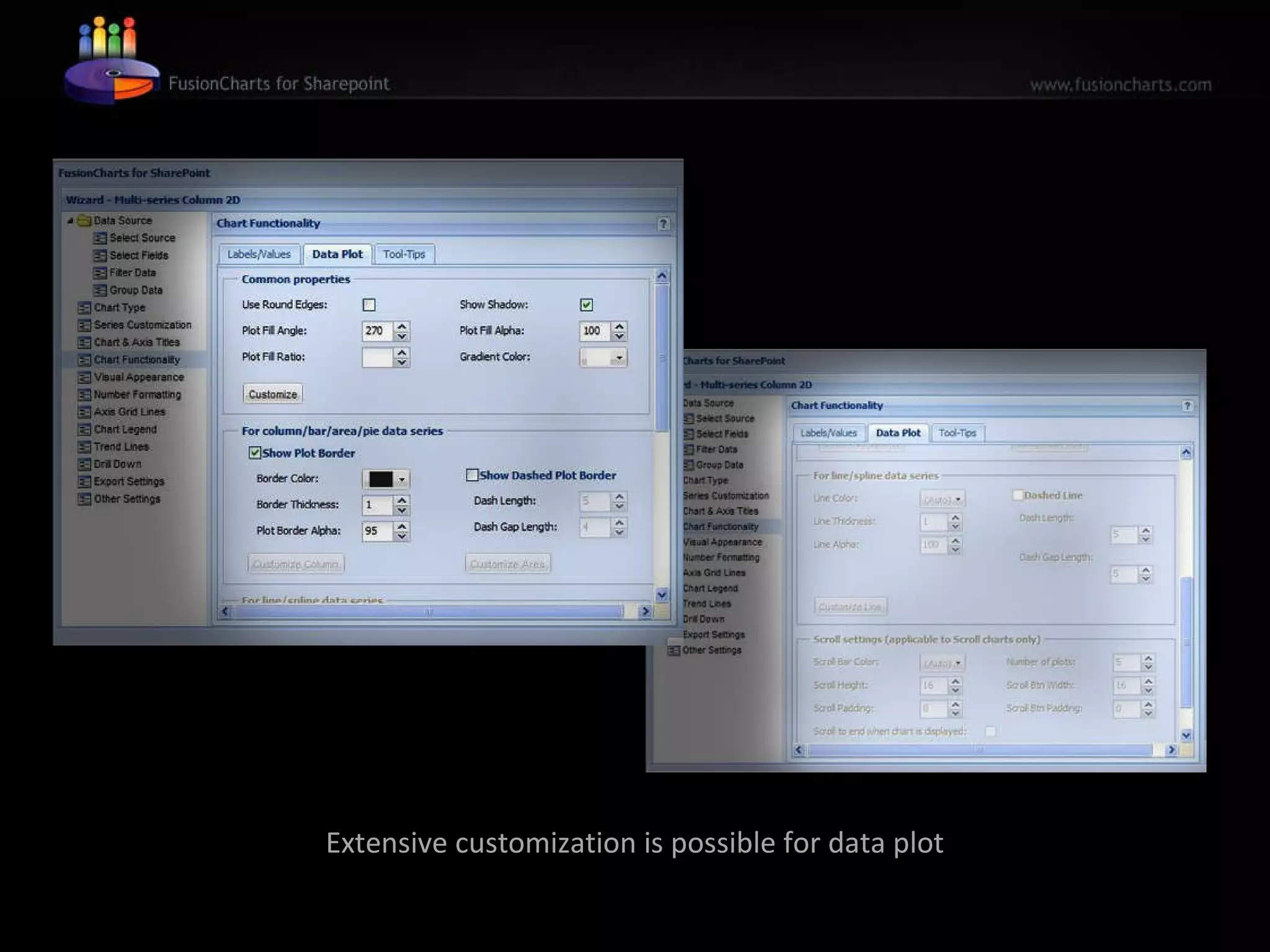Click the FusionCharts pie chart logo

tap(112, 61)
